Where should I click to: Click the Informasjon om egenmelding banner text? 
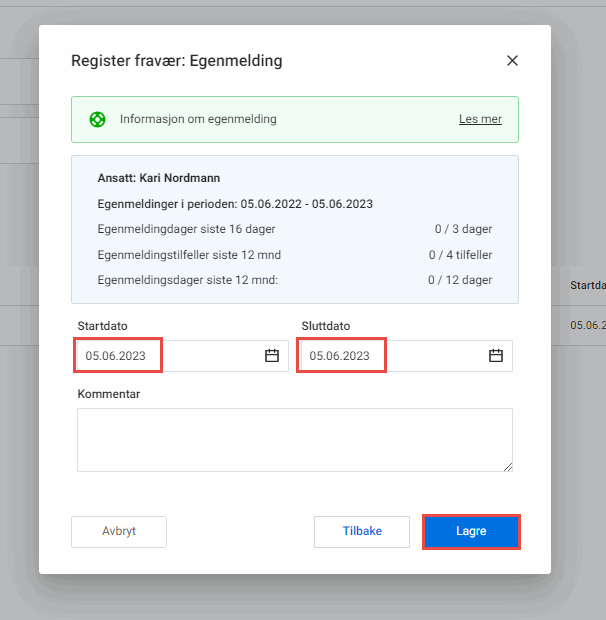click(x=198, y=119)
